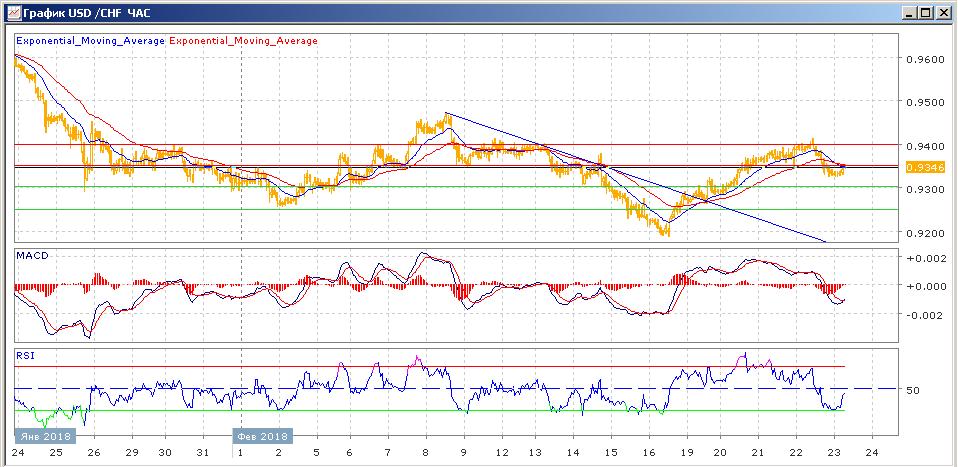This screenshot has height=467, width=958.
Task: Click the MACD indicator label
Action: (30, 254)
